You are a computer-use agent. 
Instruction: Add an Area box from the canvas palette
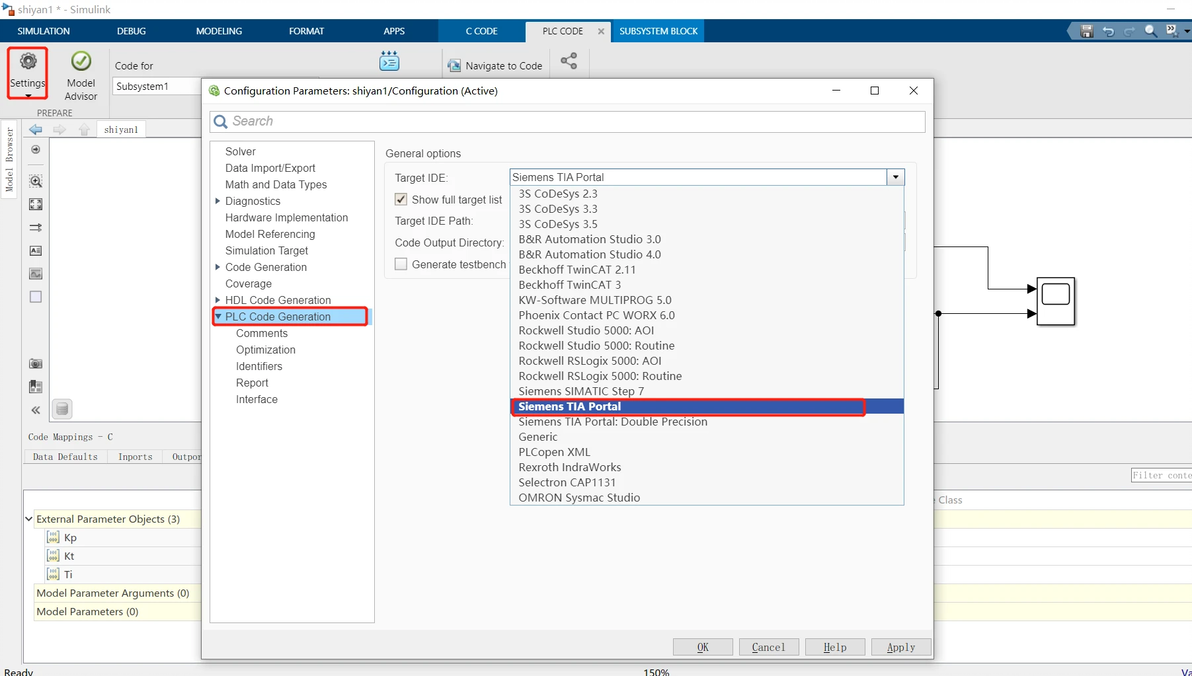click(36, 297)
